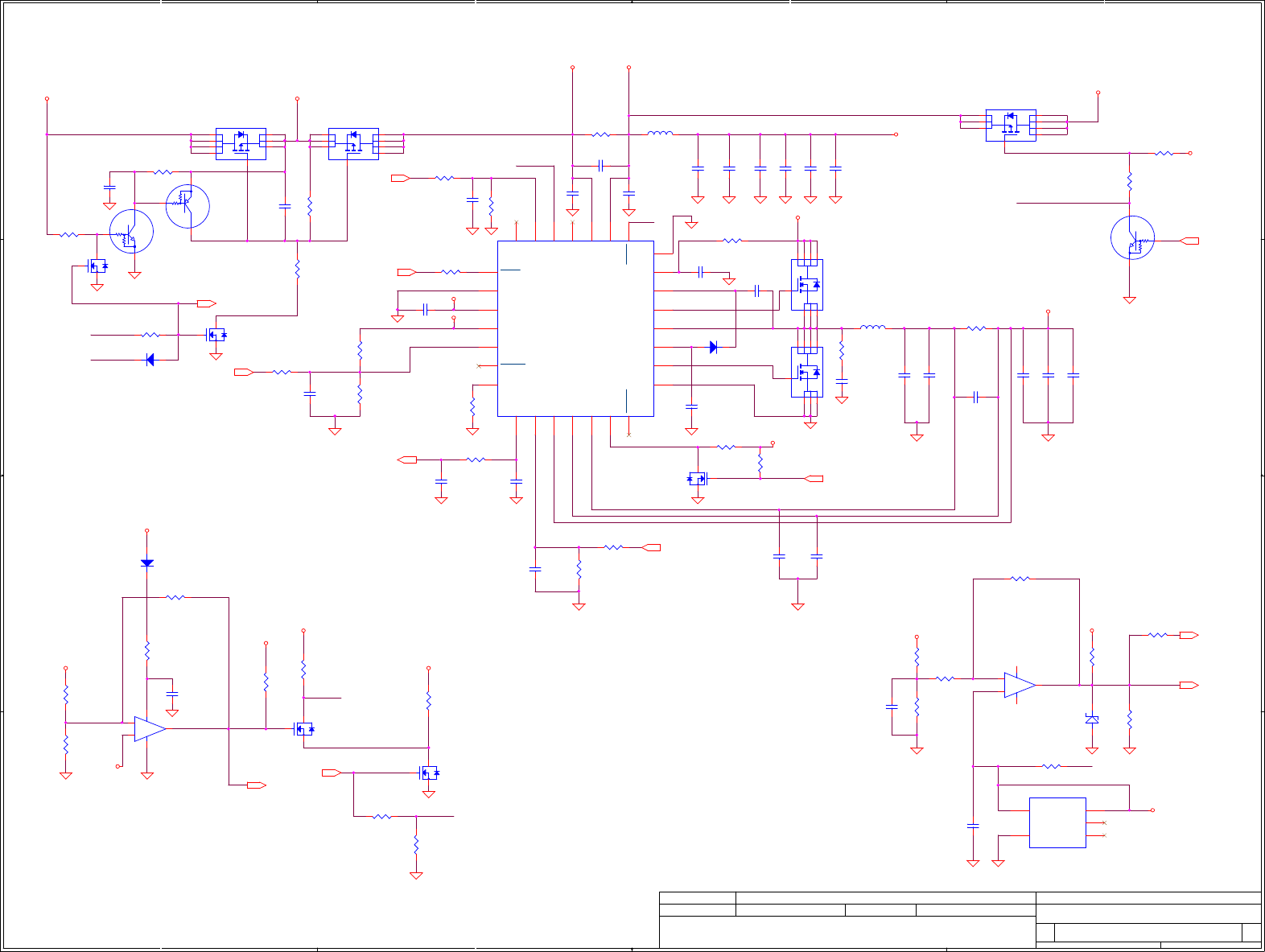Select the sense resistor right of the output inductor
1265x952 pixels.
tap(976, 328)
